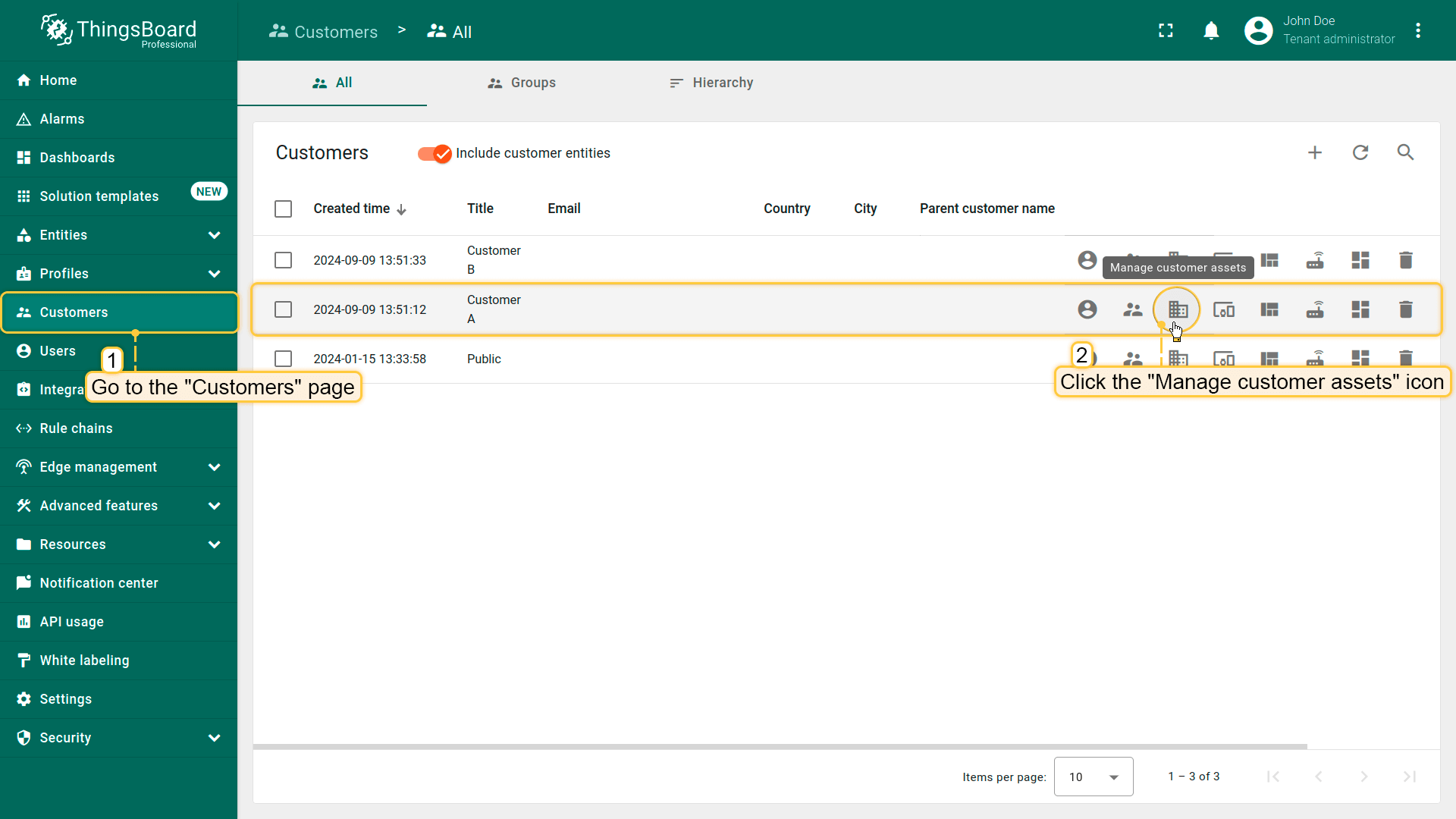Switch to the Hierarchy tab
This screenshot has height=819, width=1456.
(x=711, y=83)
